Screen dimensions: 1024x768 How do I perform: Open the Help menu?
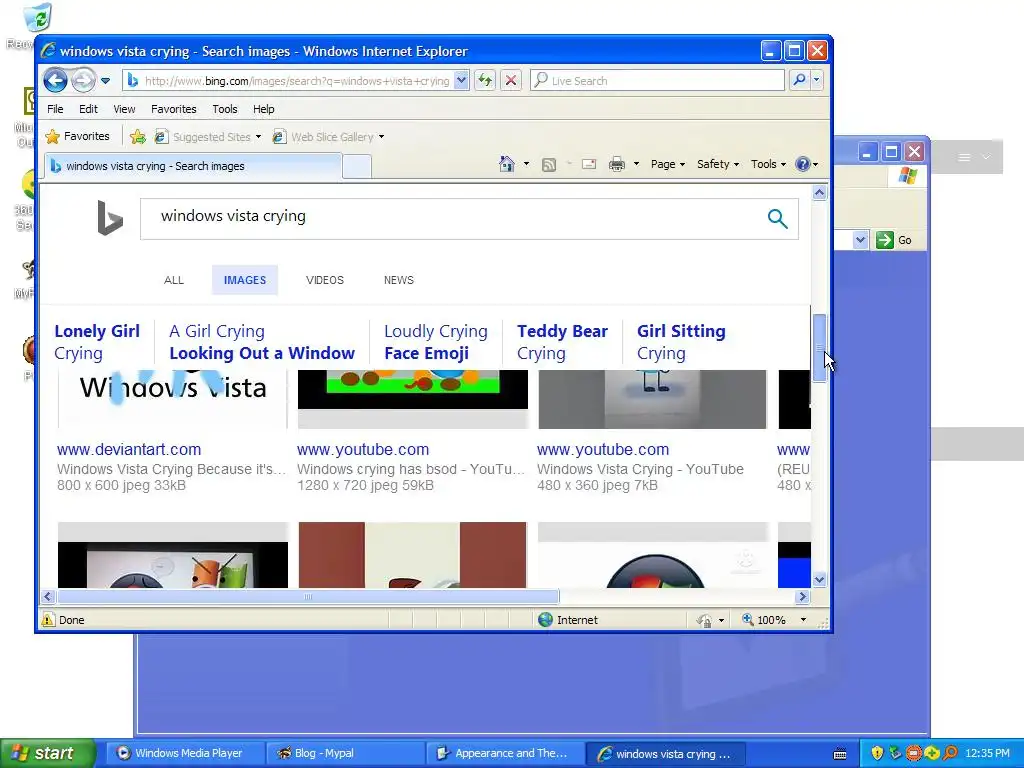(263, 109)
